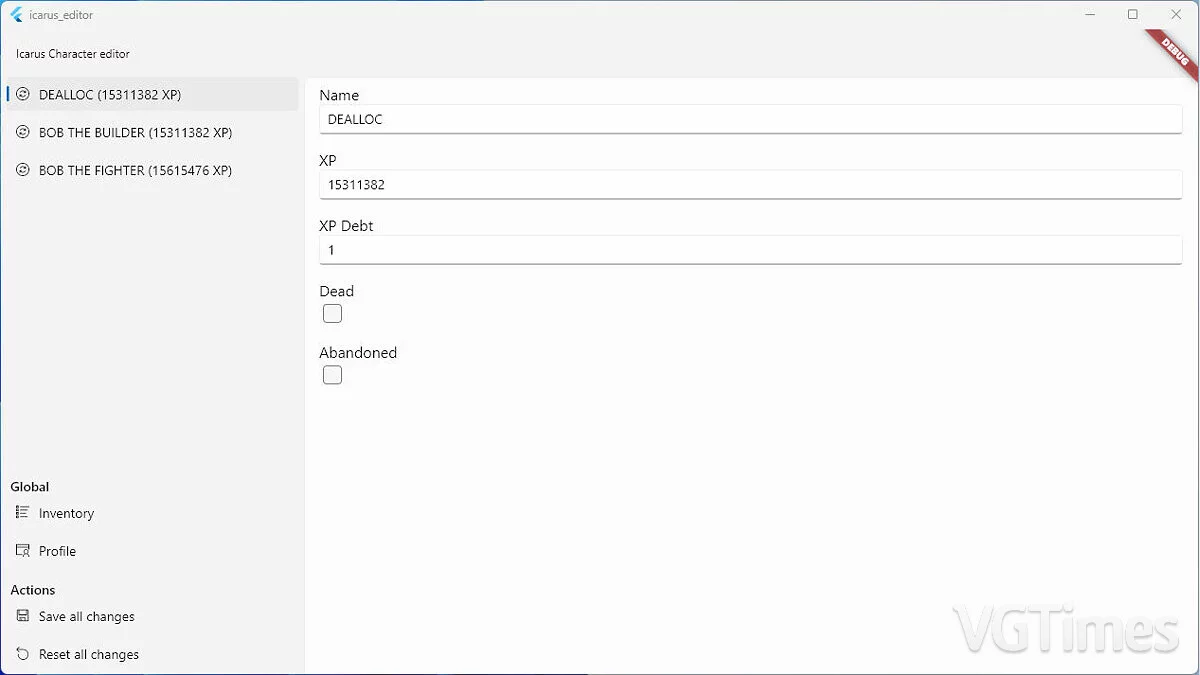Click the Profile card icon
The height and width of the screenshot is (675, 1200).
[19, 551]
